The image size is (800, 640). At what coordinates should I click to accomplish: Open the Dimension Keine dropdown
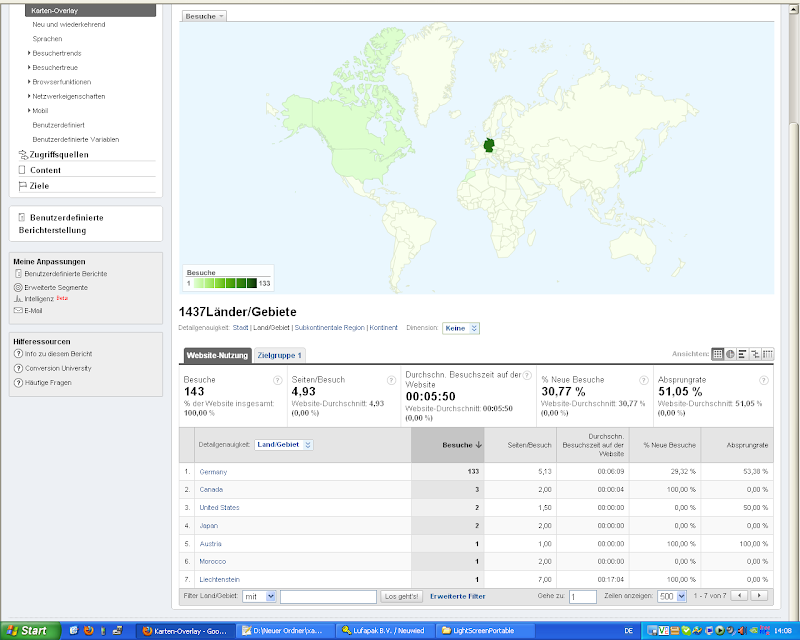[x=461, y=328]
